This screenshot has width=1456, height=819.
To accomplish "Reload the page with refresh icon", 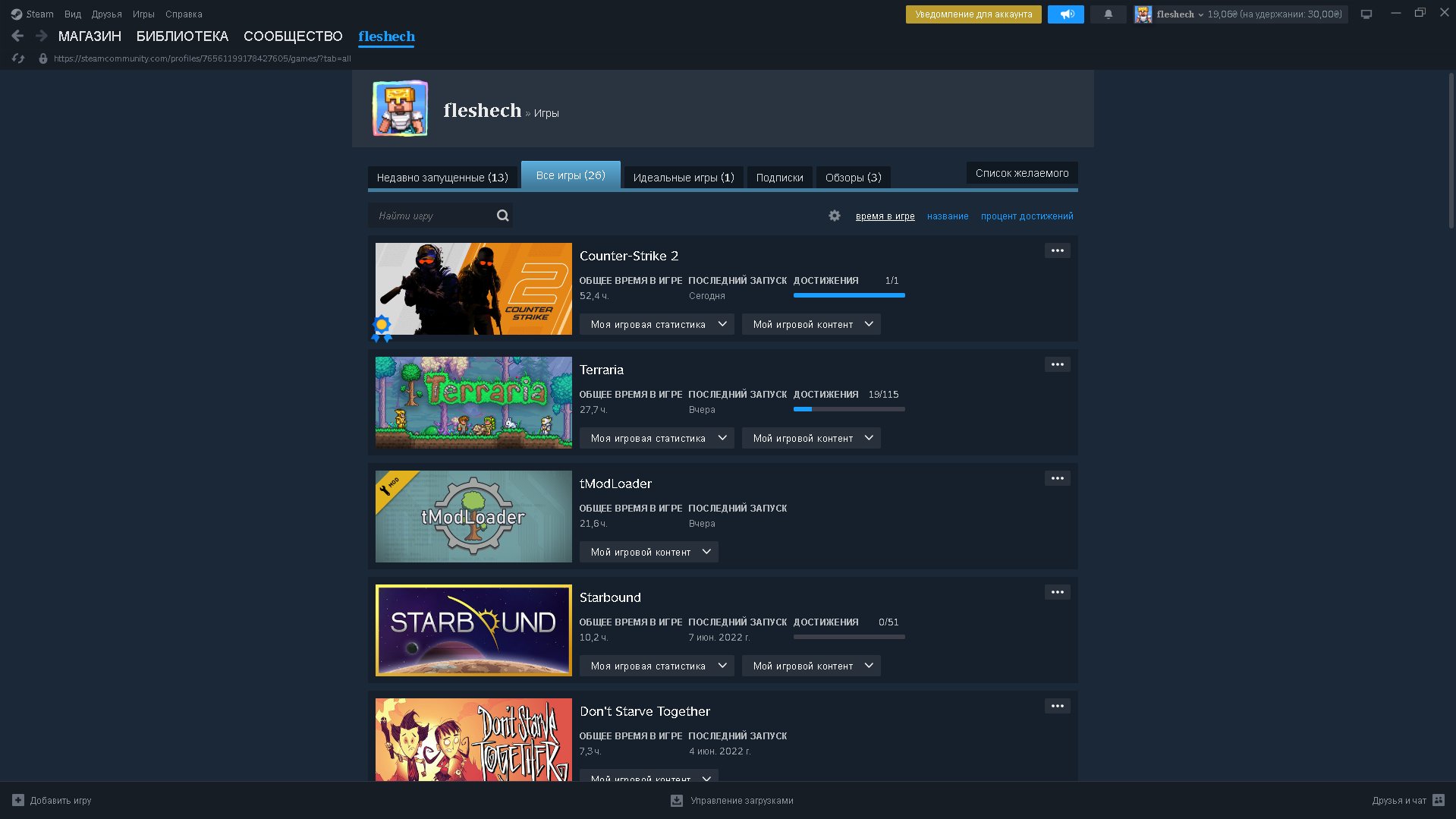I will click(18, 58).
